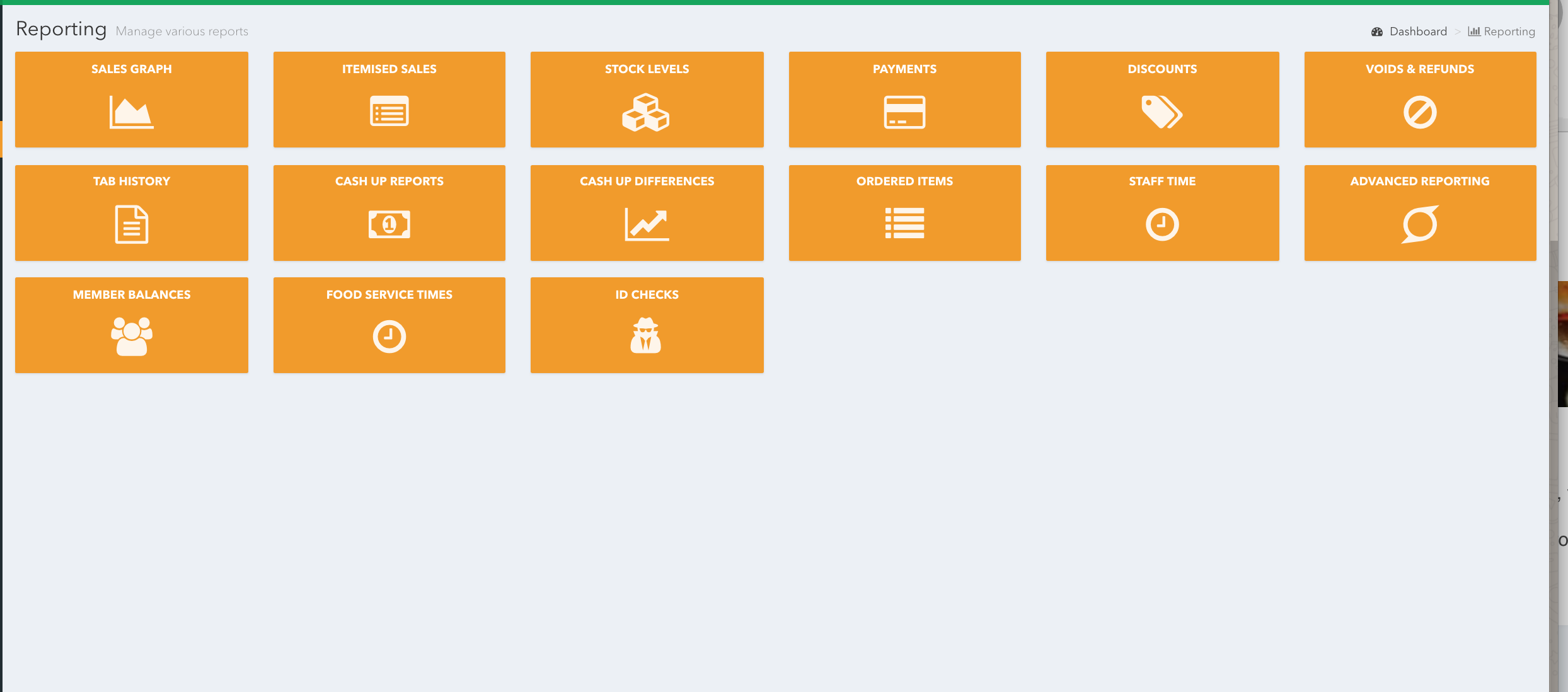This screenshot has height=692, width=1568.
Task: Click the Ordered Items list icon
Action: (x=904, y=223)
